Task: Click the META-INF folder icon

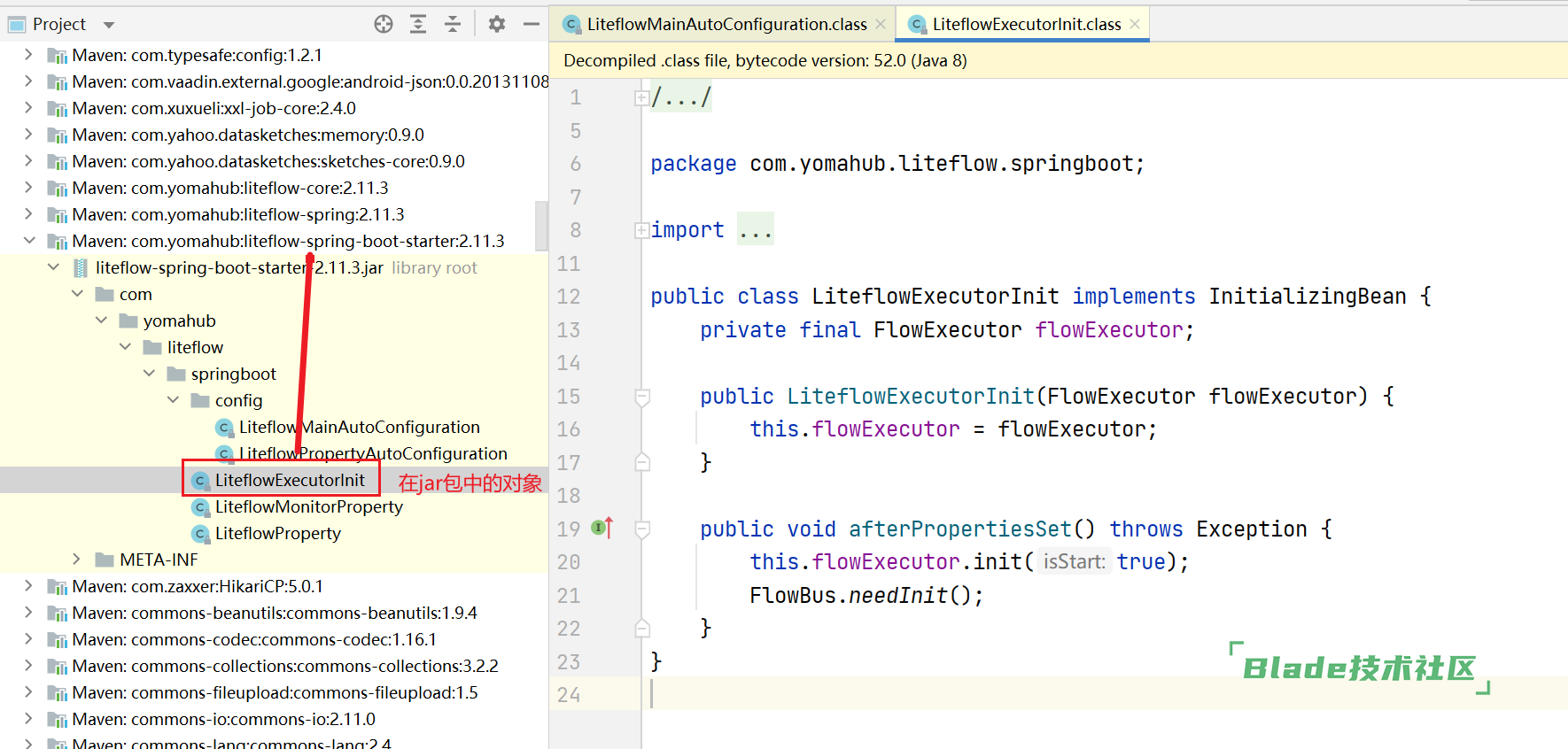Action: [105, 560]
